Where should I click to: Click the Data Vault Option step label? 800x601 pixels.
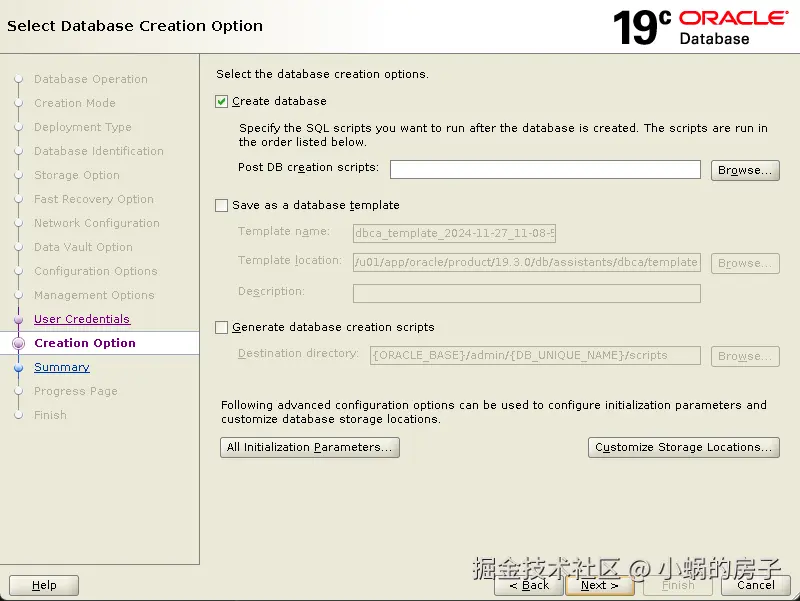click(x=83, y=247)
